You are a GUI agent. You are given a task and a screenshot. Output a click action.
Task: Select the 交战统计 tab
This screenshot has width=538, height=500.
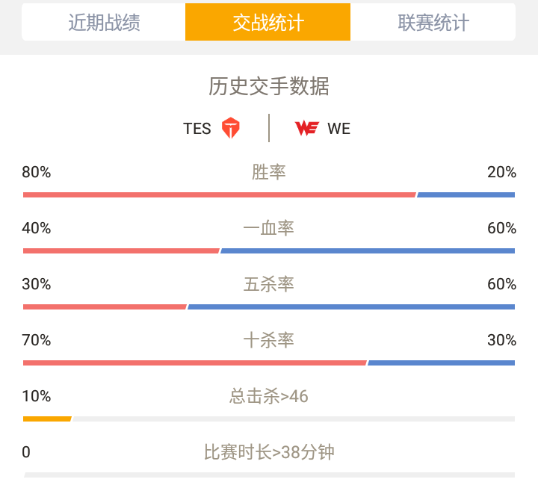pyautogui.click(x=268, y=22)
